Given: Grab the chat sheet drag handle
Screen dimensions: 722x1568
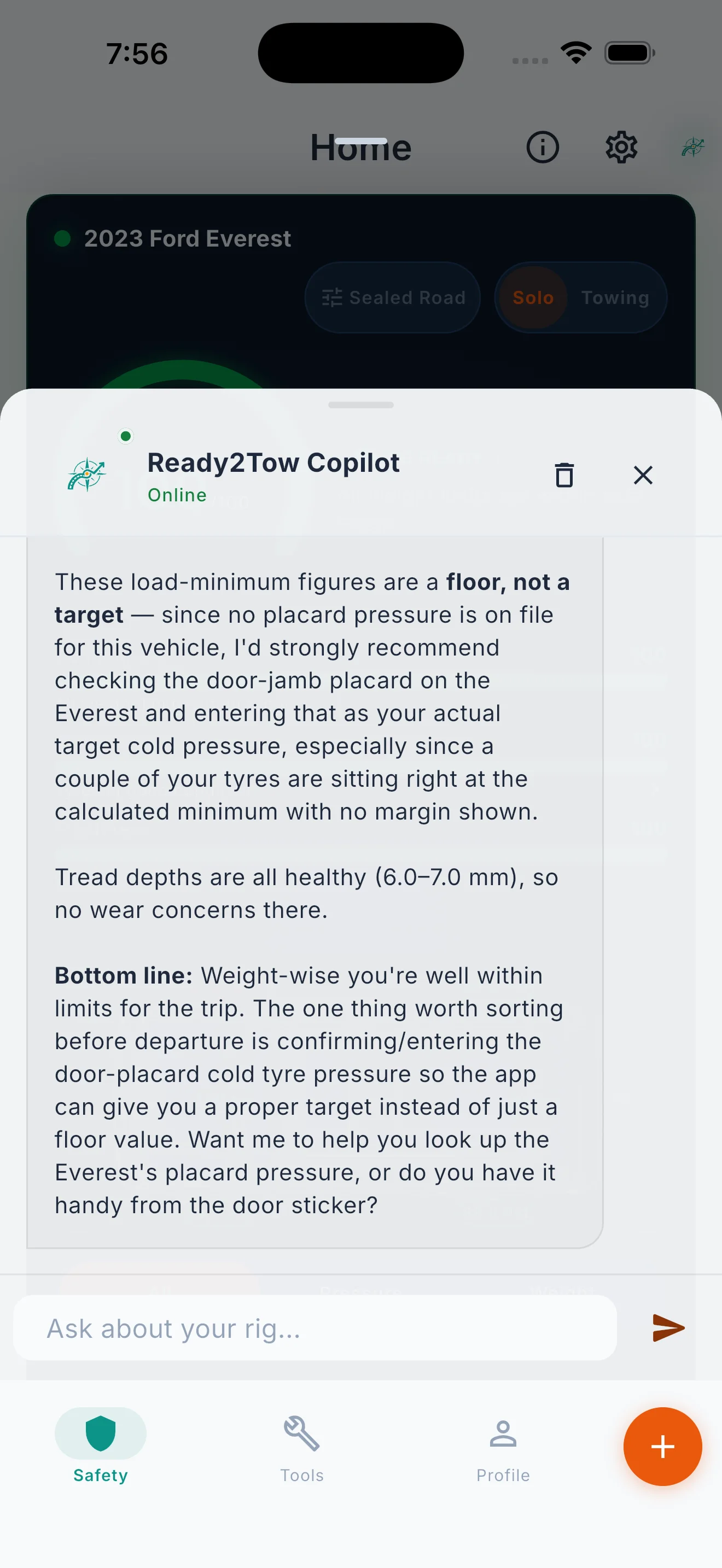Looking at the screenshot, I should point(361,405).
